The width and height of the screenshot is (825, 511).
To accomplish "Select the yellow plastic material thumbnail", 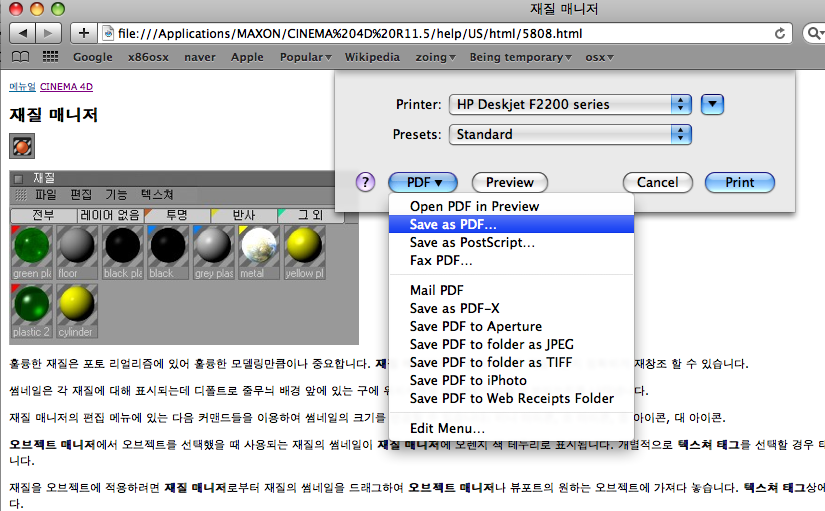I will click(304, 252).
